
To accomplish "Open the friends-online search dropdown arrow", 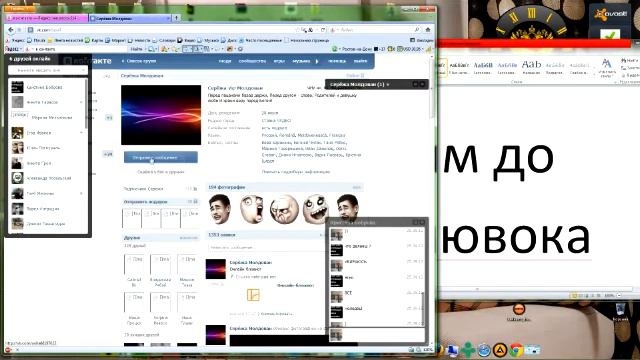I will coord(83,70).
